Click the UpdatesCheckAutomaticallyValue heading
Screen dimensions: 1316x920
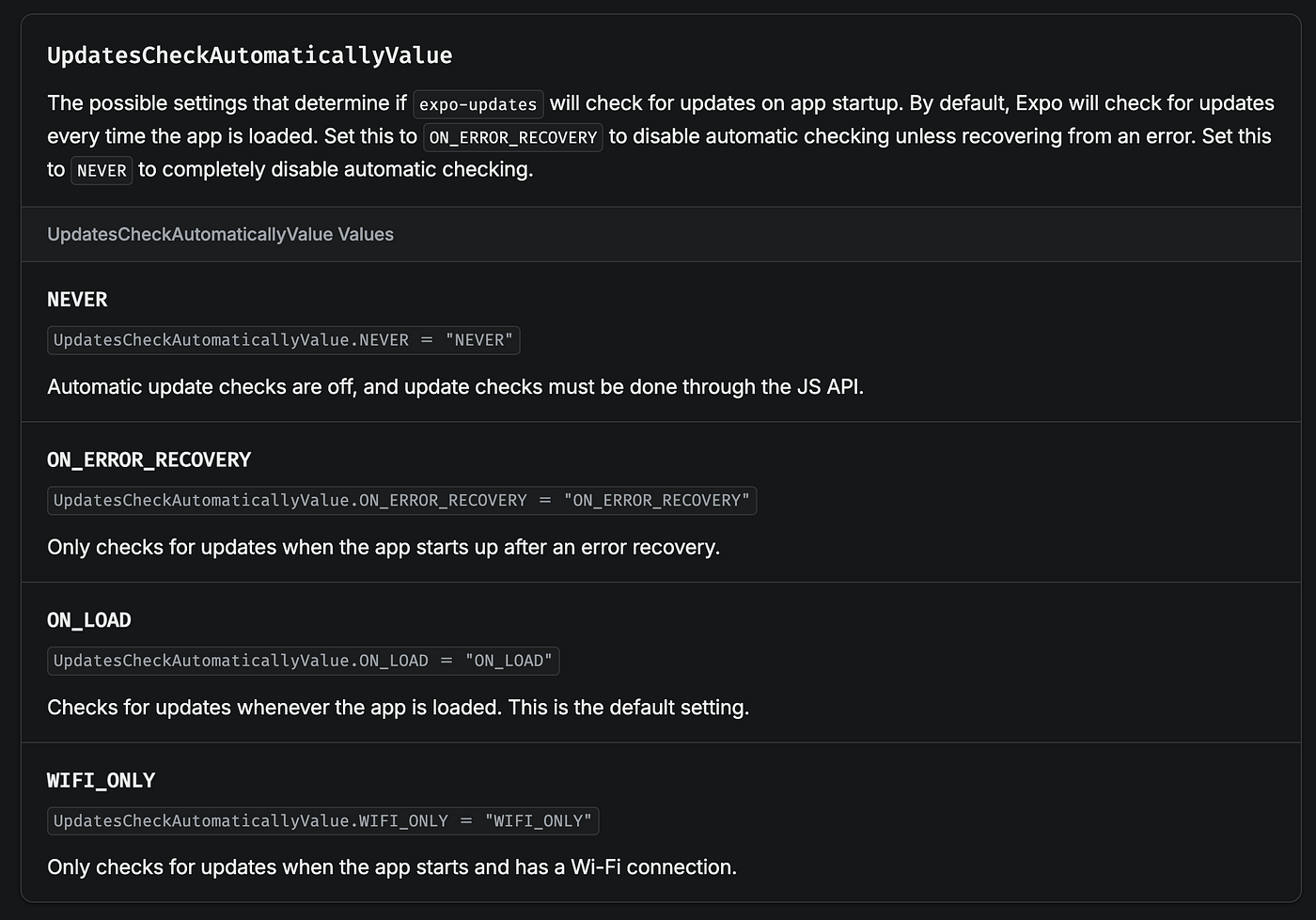250,55
